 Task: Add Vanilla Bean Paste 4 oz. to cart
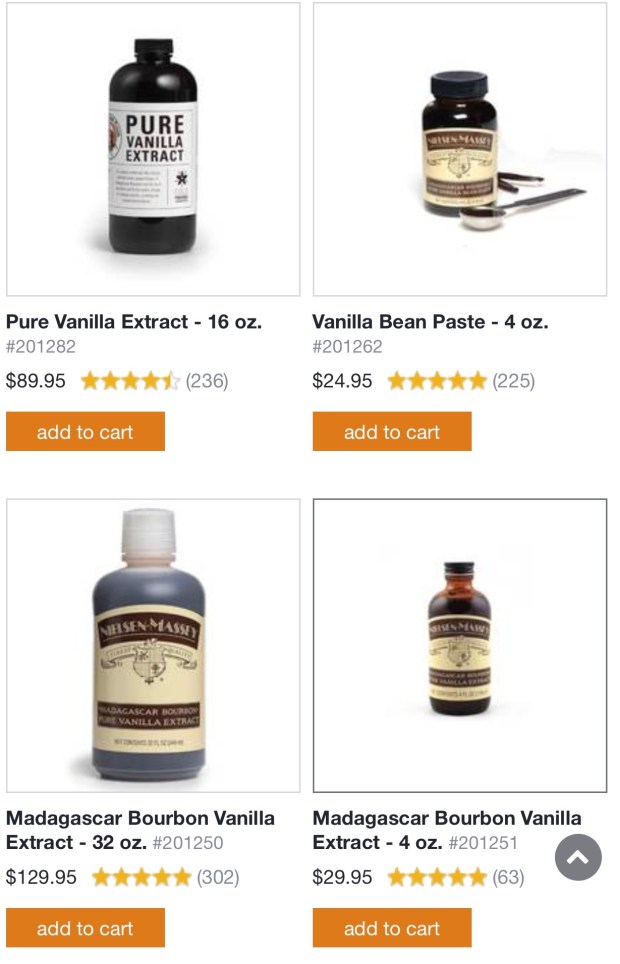point(391,432)
